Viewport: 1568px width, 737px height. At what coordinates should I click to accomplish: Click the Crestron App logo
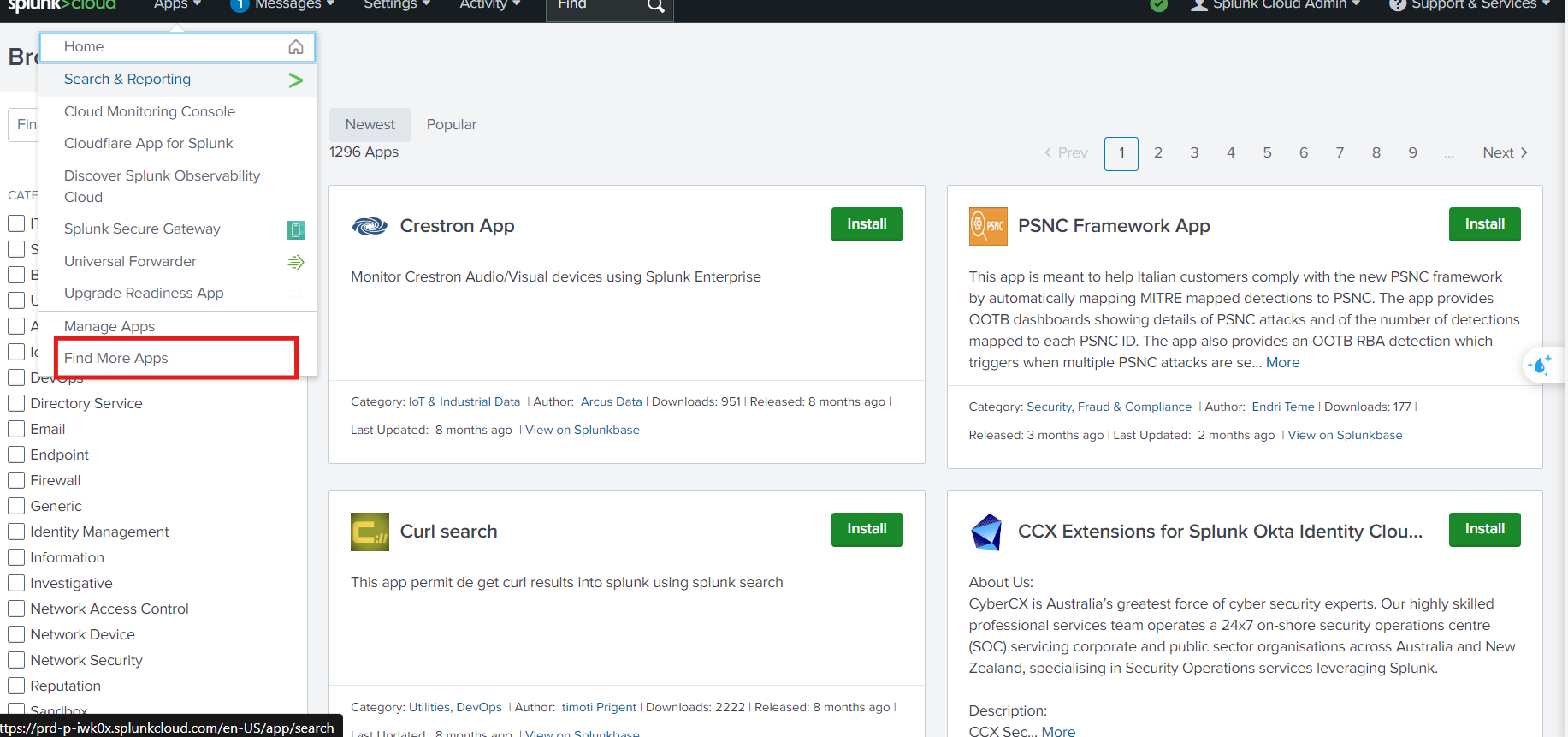coord(370,226)
